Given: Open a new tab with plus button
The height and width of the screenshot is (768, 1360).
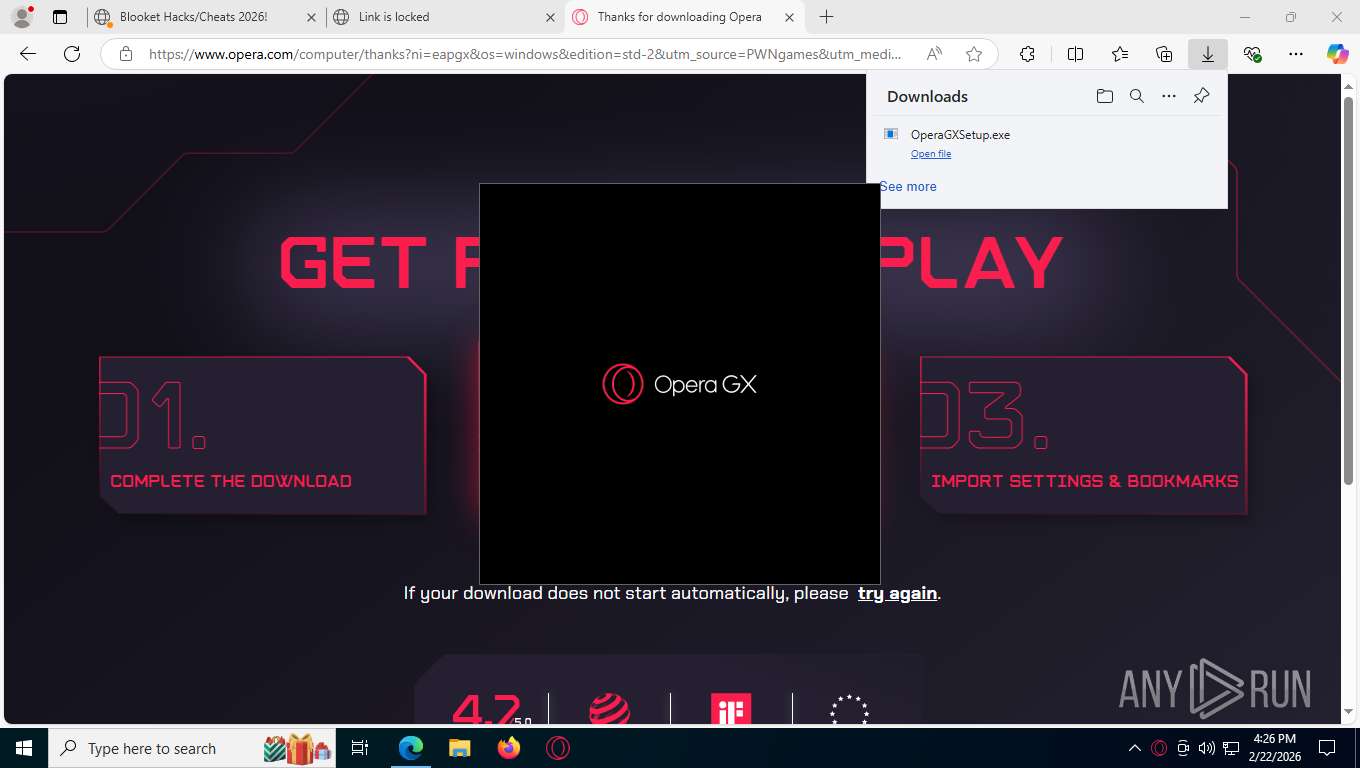Looking at the screenshot, I should tap(826, 17).
